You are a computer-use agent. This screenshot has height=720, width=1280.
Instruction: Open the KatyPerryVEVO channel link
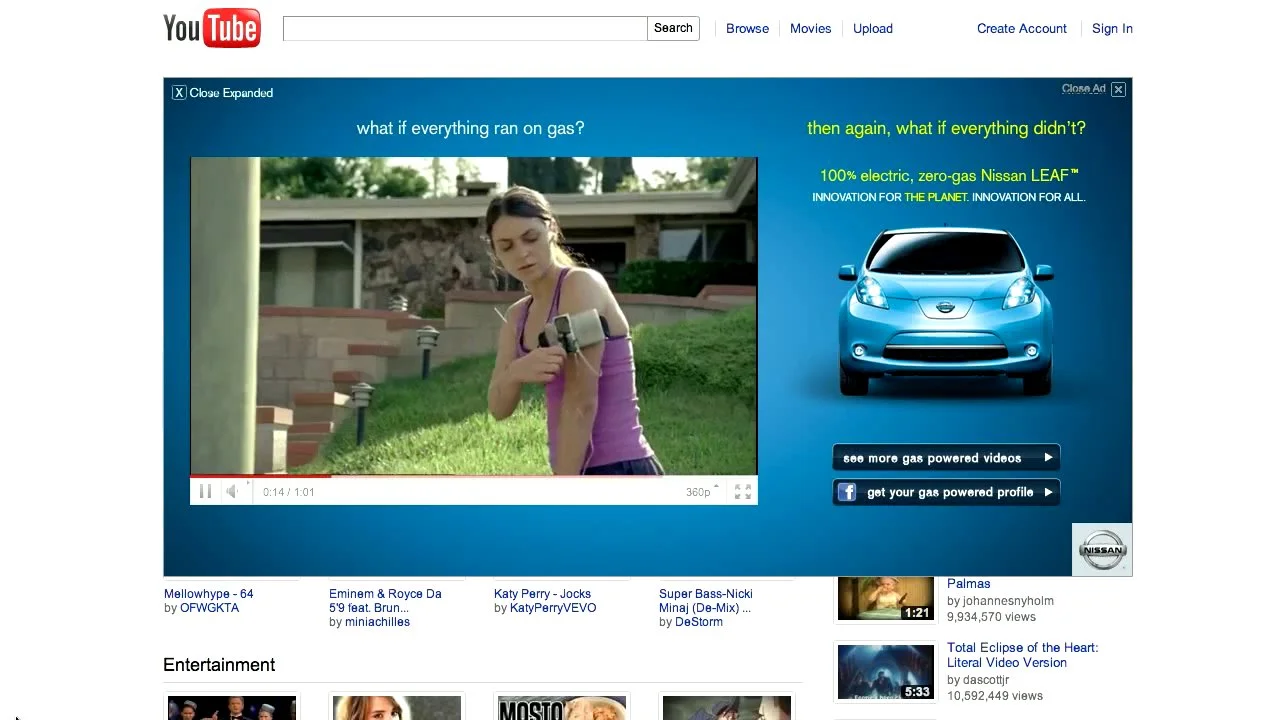(553, 608)
